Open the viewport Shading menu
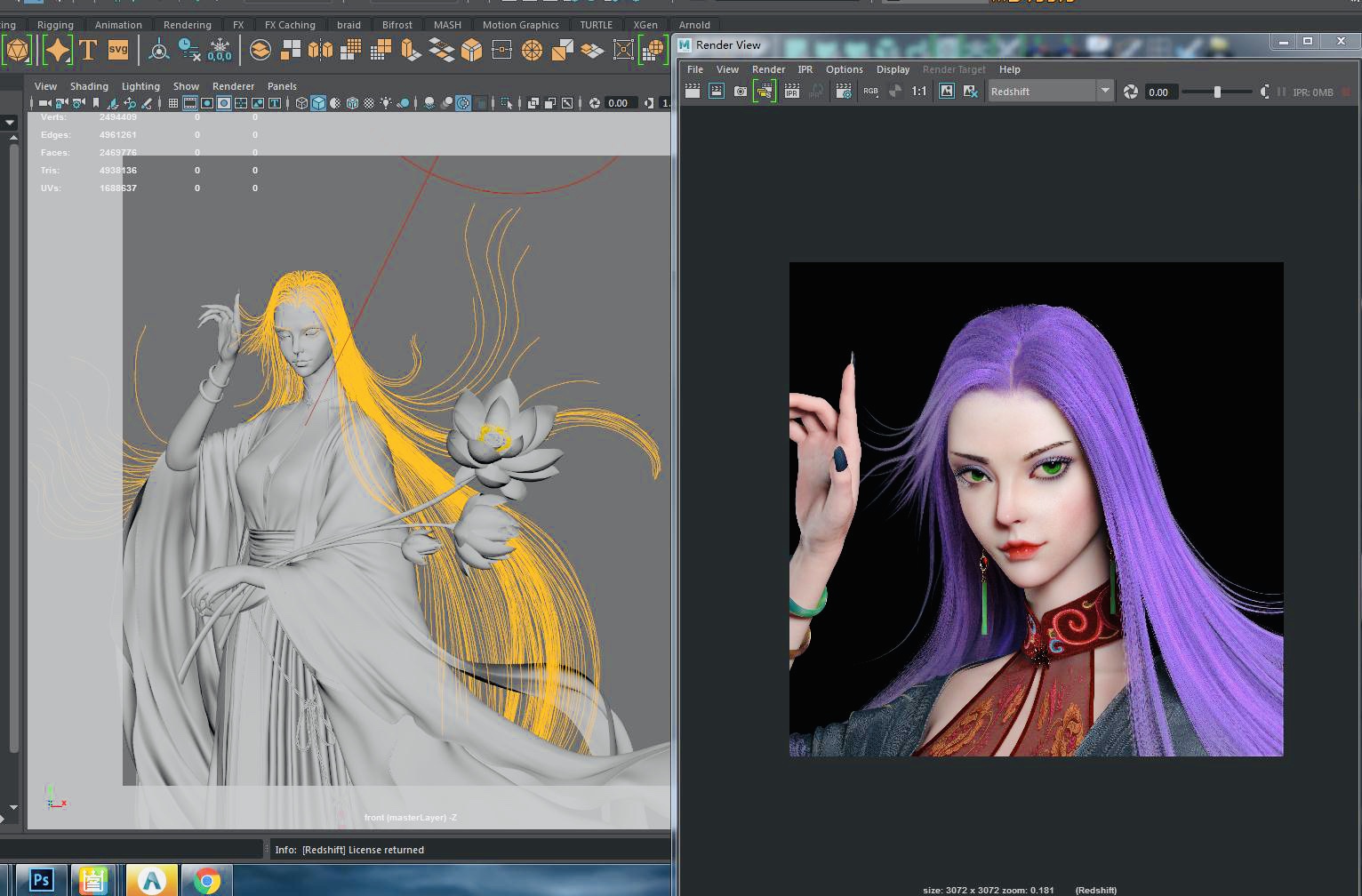 click(x=89, y=86)
